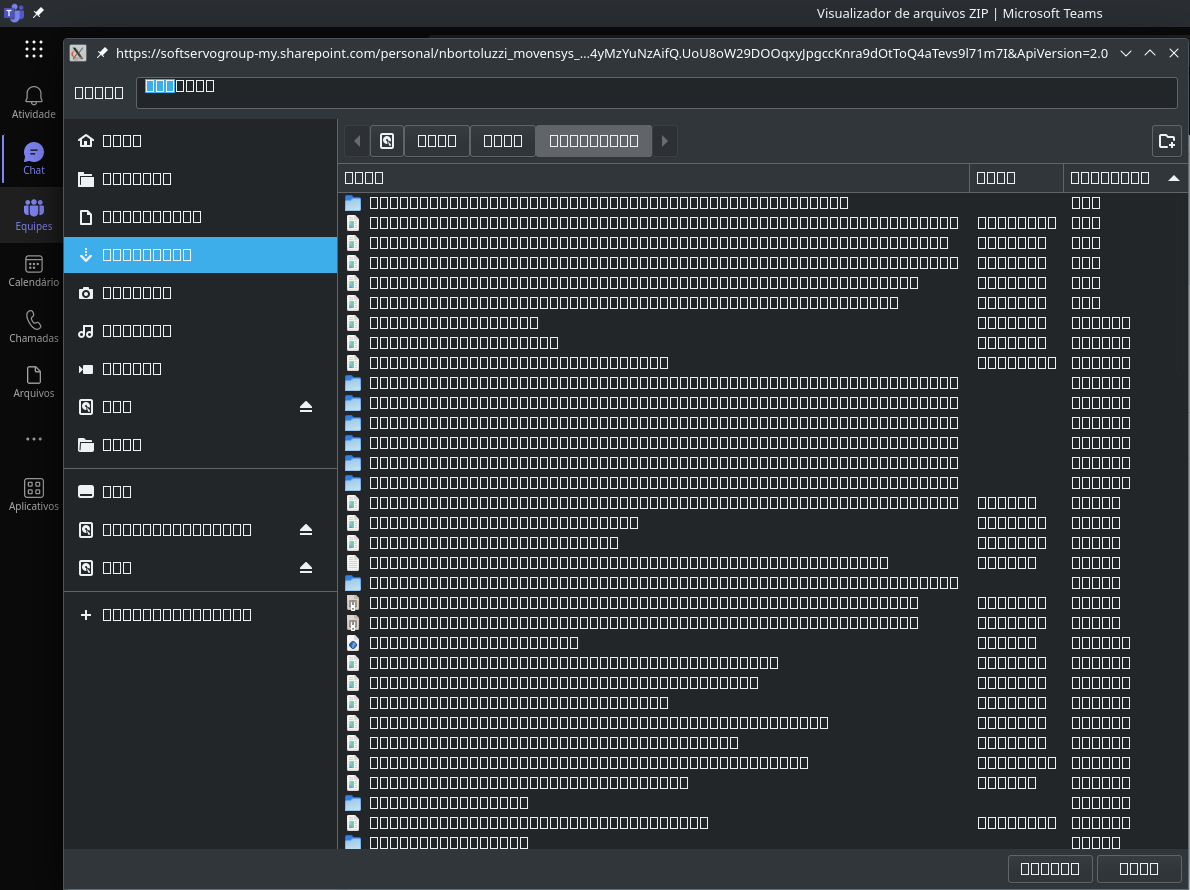The image size is (1190, 890).
Task: Show more apps via ellipsis in Teams sidebar
Action: (x=33, y=439)
